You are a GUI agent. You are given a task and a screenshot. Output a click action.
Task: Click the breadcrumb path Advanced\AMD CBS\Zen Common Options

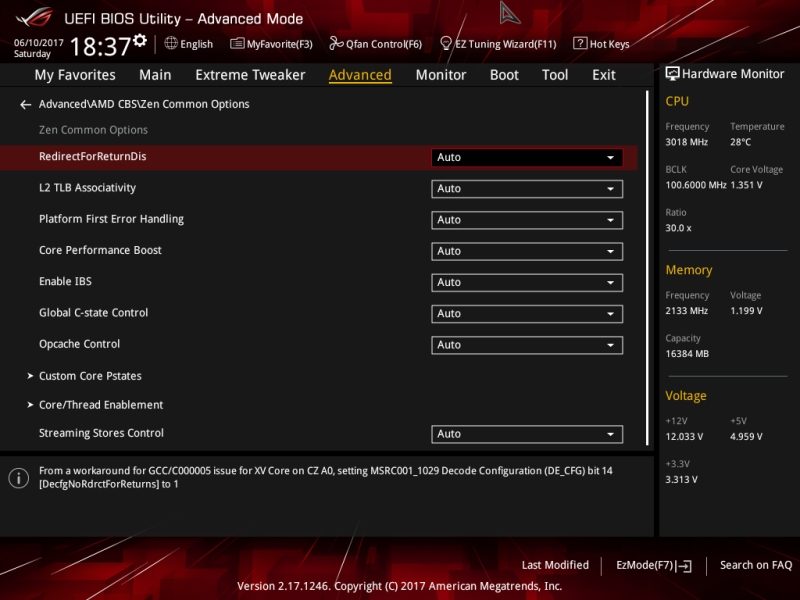144,104
